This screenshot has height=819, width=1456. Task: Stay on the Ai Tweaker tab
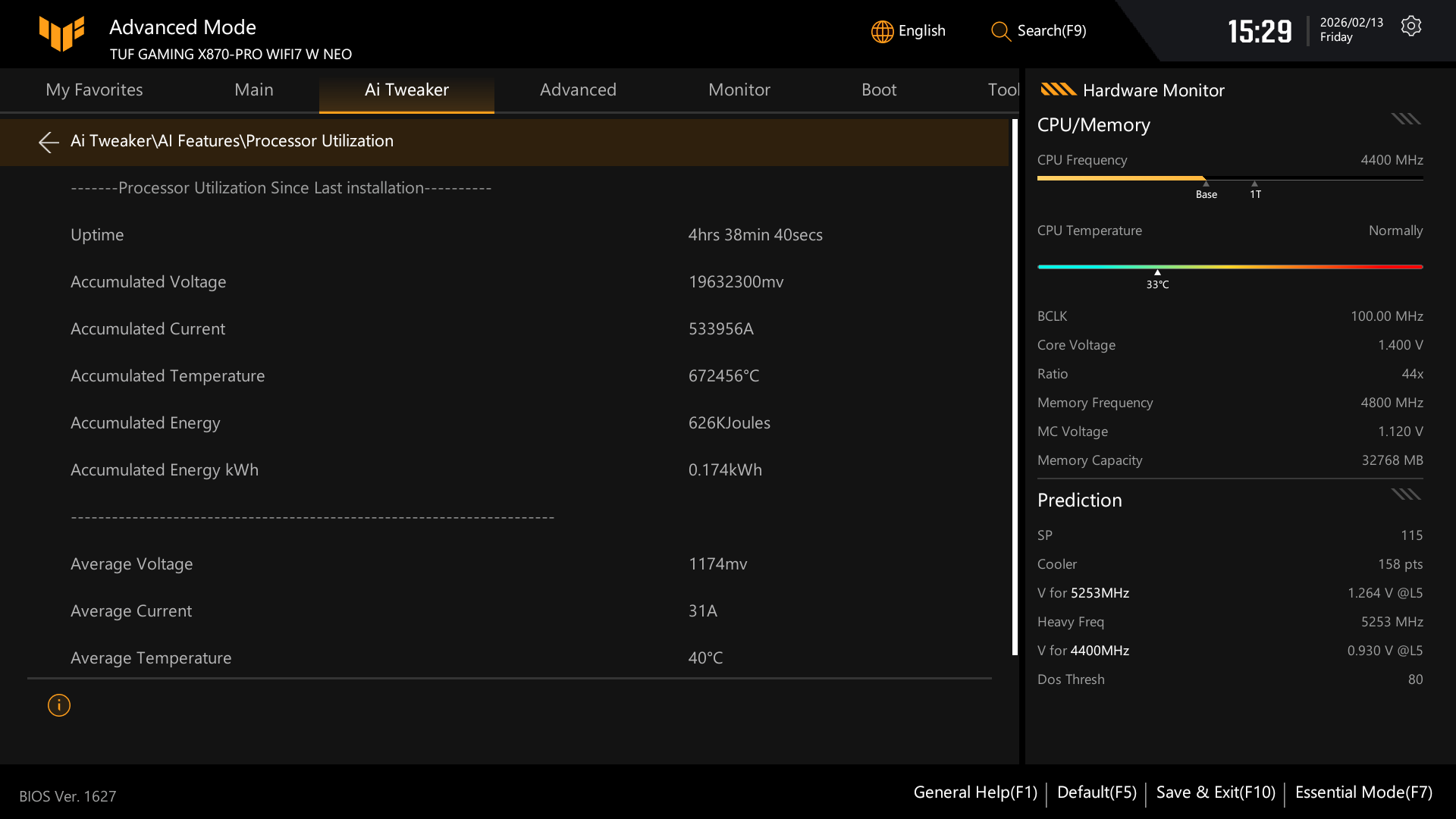point(406,89)
